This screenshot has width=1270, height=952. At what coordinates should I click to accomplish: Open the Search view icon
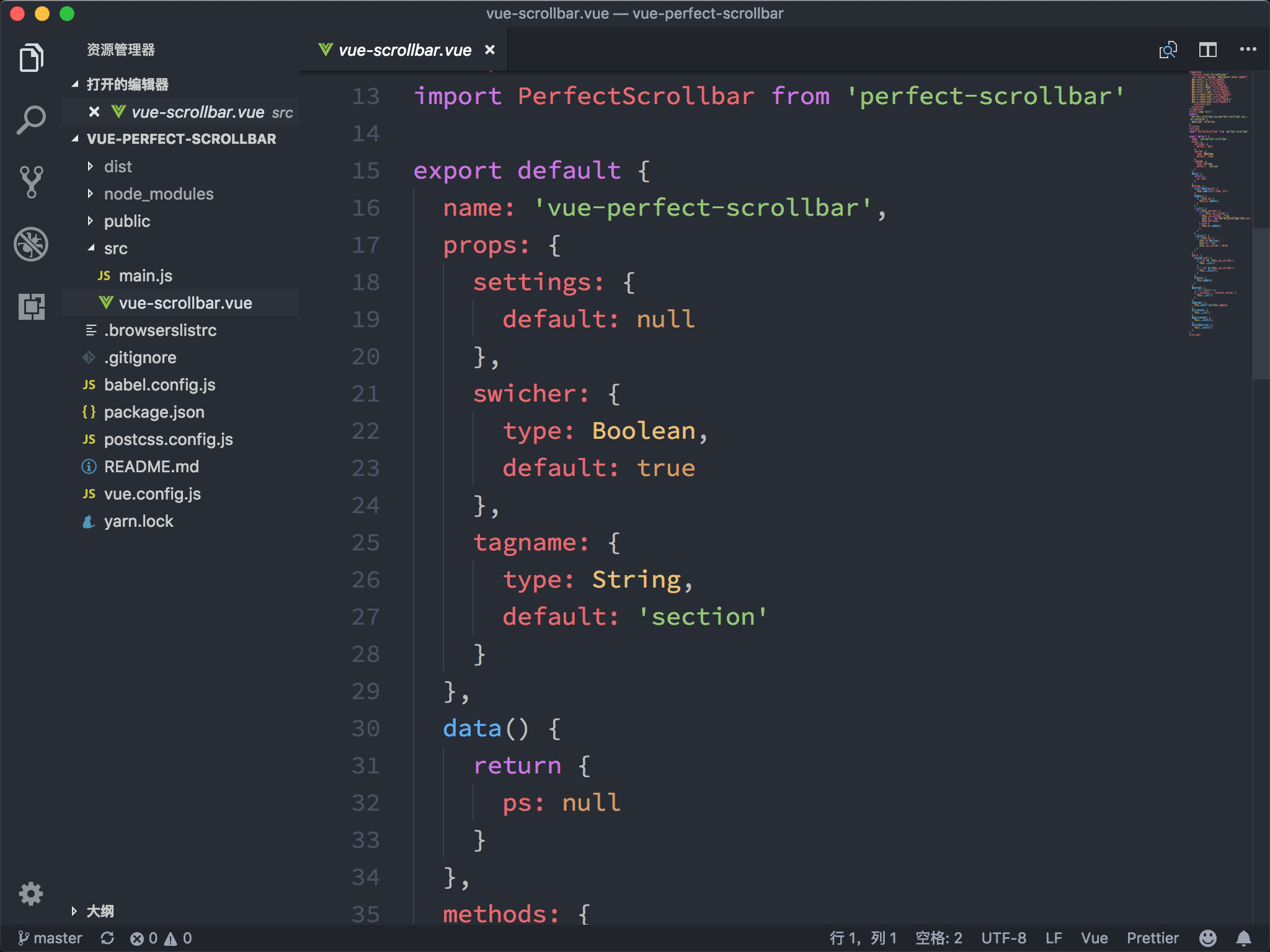click(31, 120)
